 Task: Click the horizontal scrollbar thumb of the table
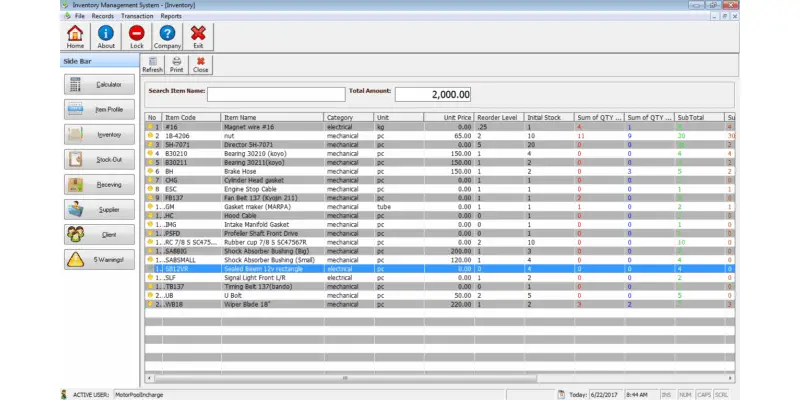point(345,379)
